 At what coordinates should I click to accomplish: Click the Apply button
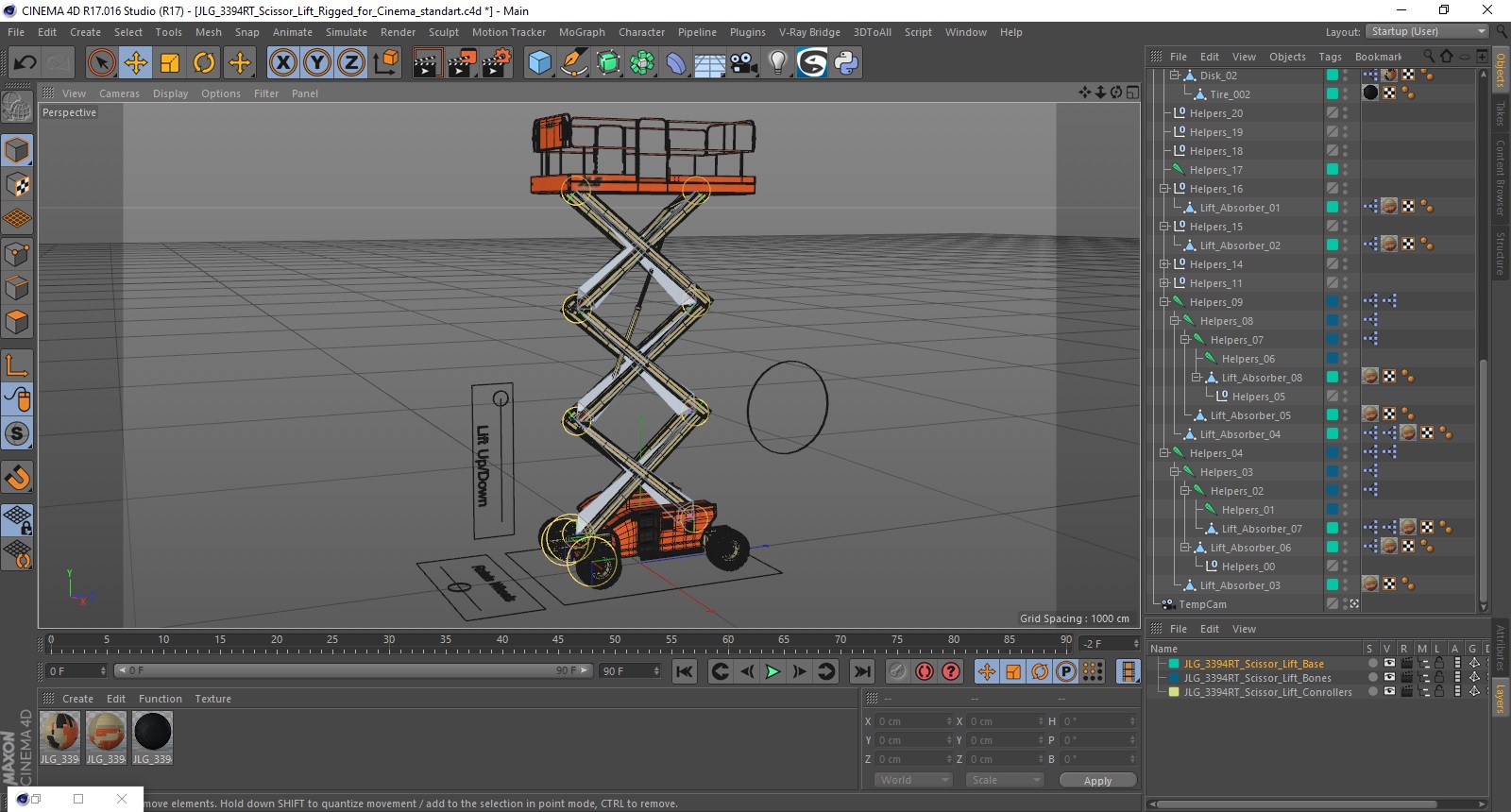click(1097, 780)
